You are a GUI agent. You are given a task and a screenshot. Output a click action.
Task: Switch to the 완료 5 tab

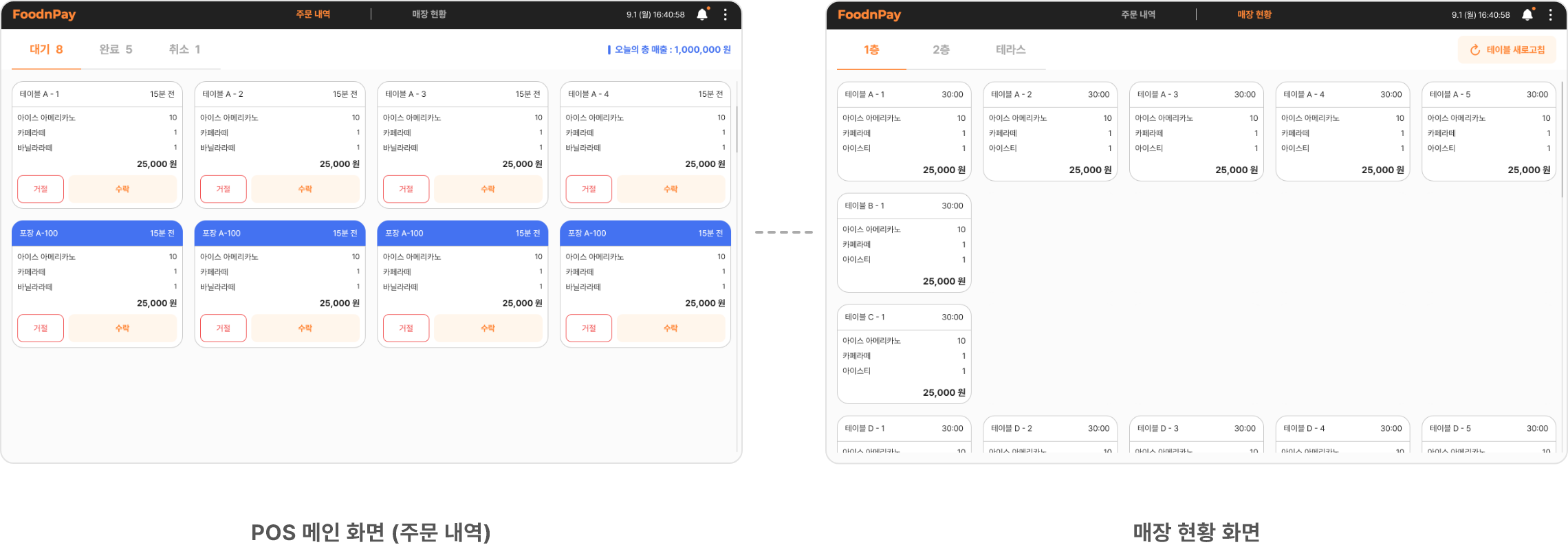(x=116, y=49)
